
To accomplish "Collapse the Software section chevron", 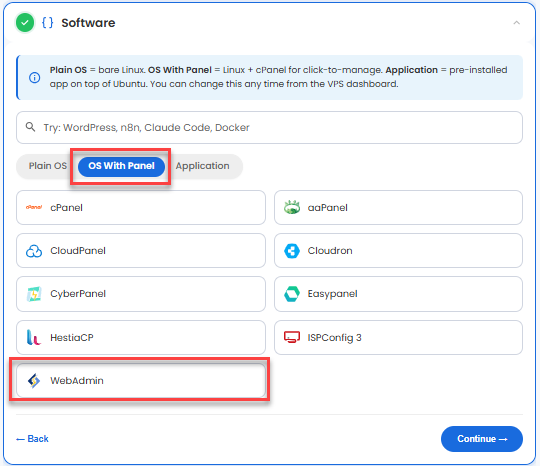I will [x=516, y=23].
